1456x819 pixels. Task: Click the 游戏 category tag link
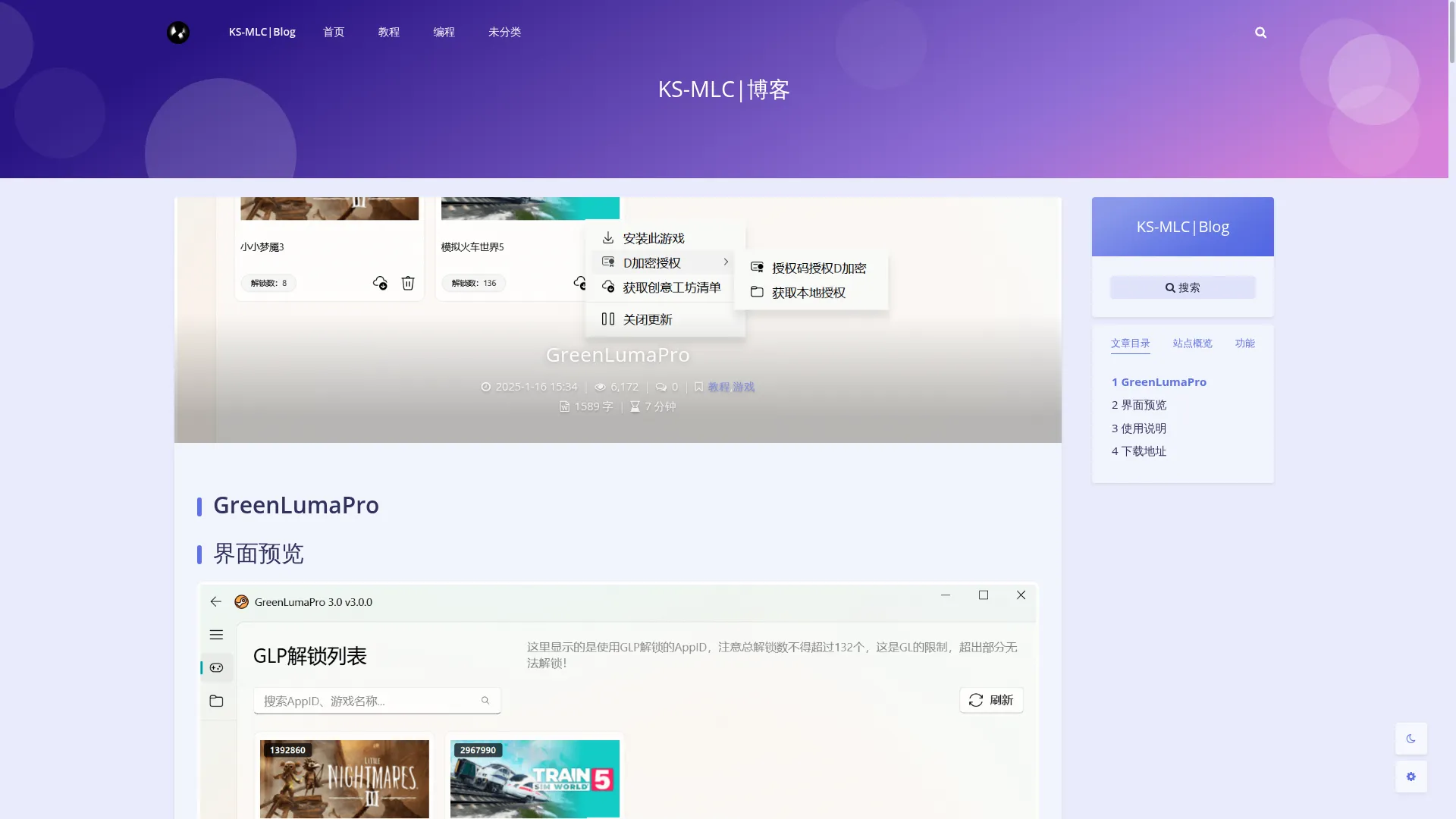[x=743, y=387]
